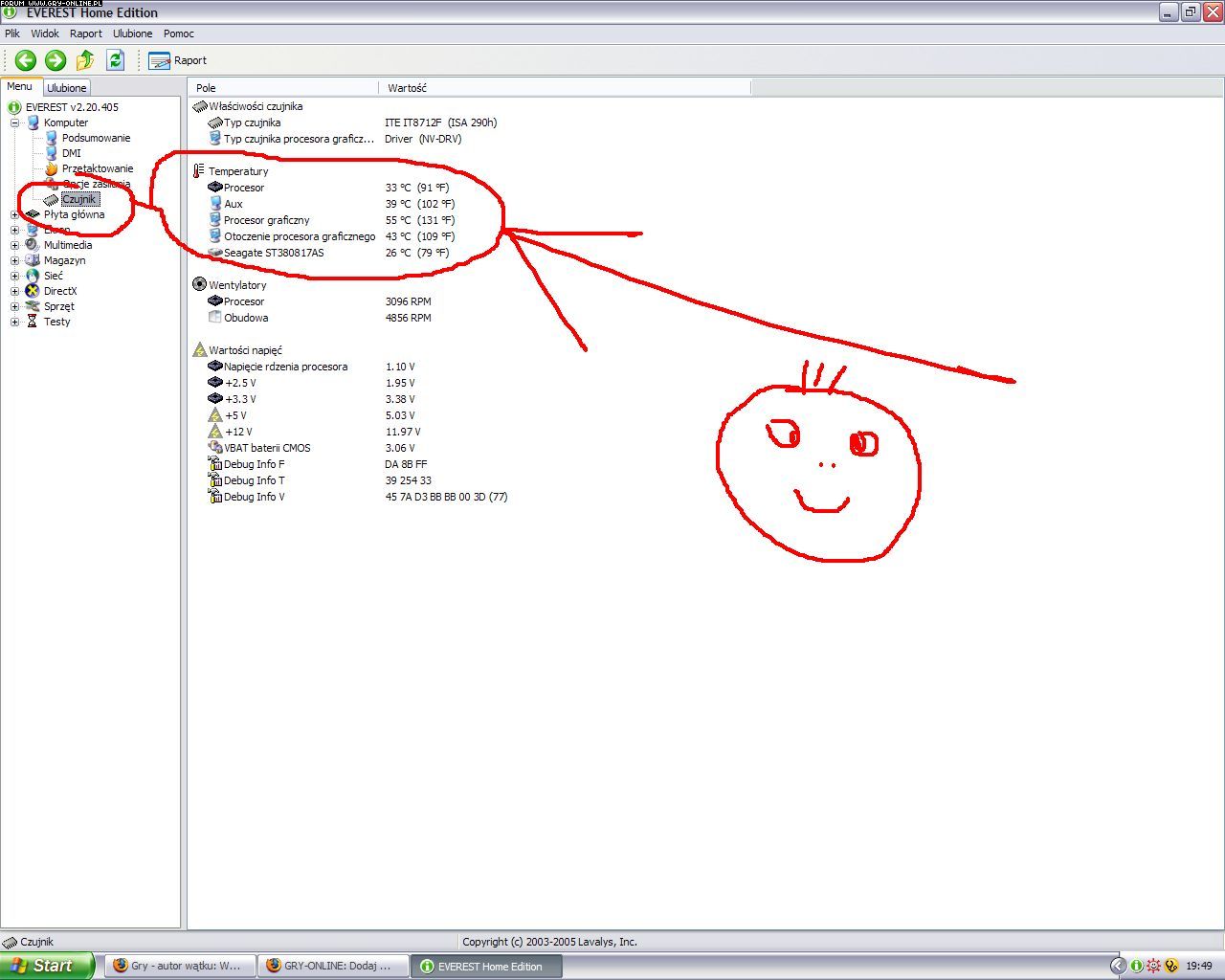Click the Refresh toolbar icon
The image size is (1225, 980).
pyautogui.click(x=115, y=60)
